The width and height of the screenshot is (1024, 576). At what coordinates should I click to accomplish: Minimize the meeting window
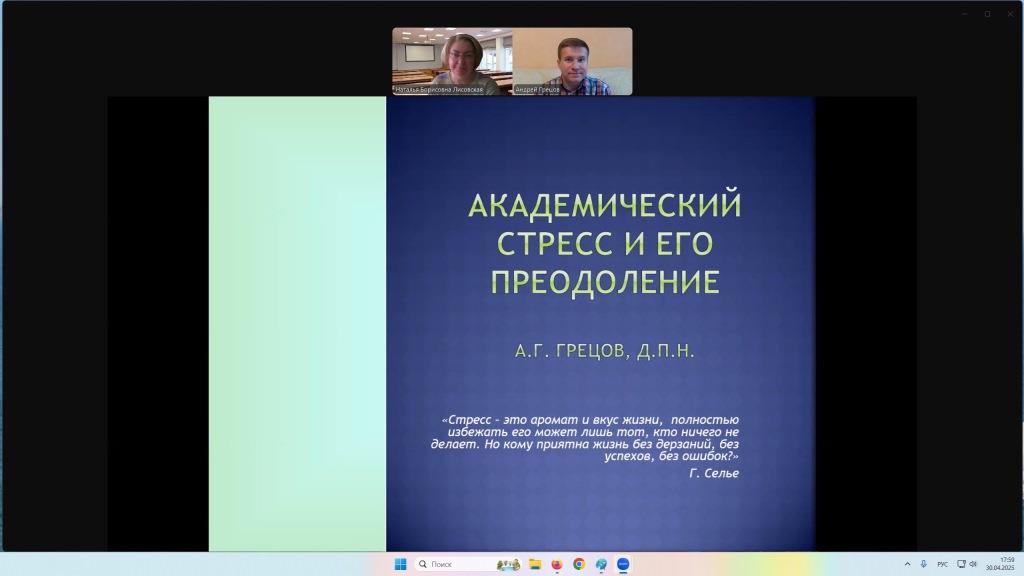click(965, 14)
